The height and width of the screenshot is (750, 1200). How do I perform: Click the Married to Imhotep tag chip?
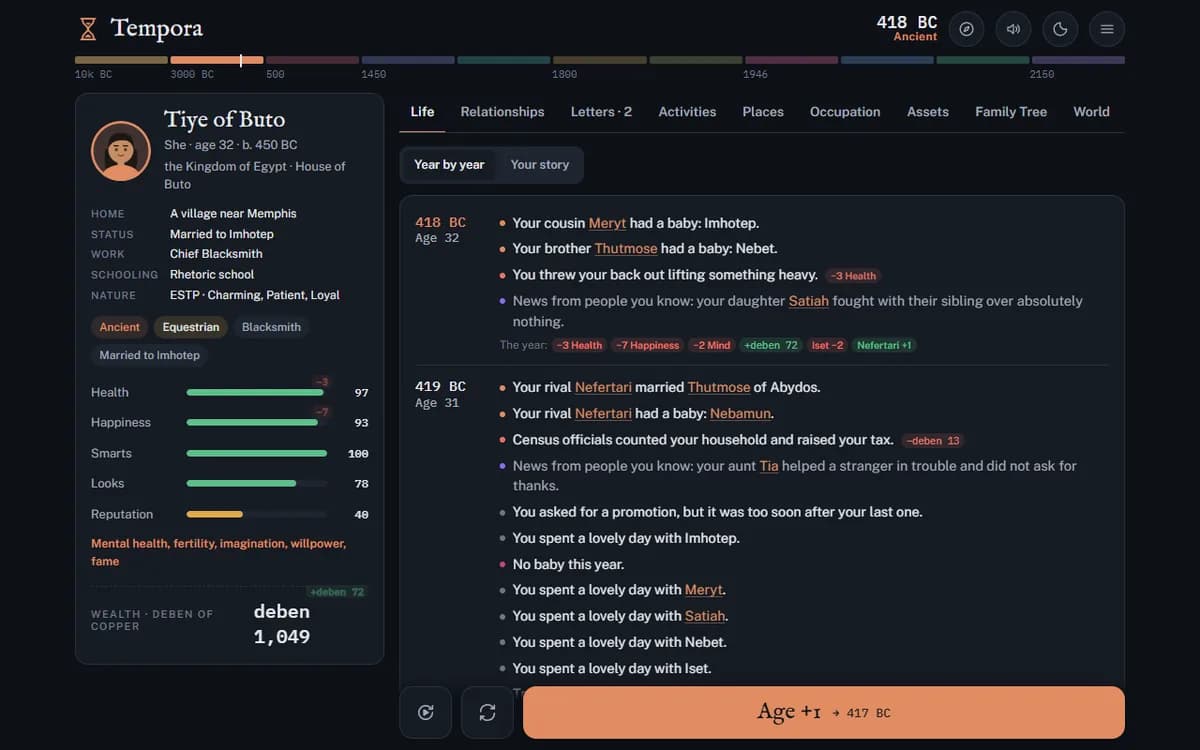[x=150, y=355]
